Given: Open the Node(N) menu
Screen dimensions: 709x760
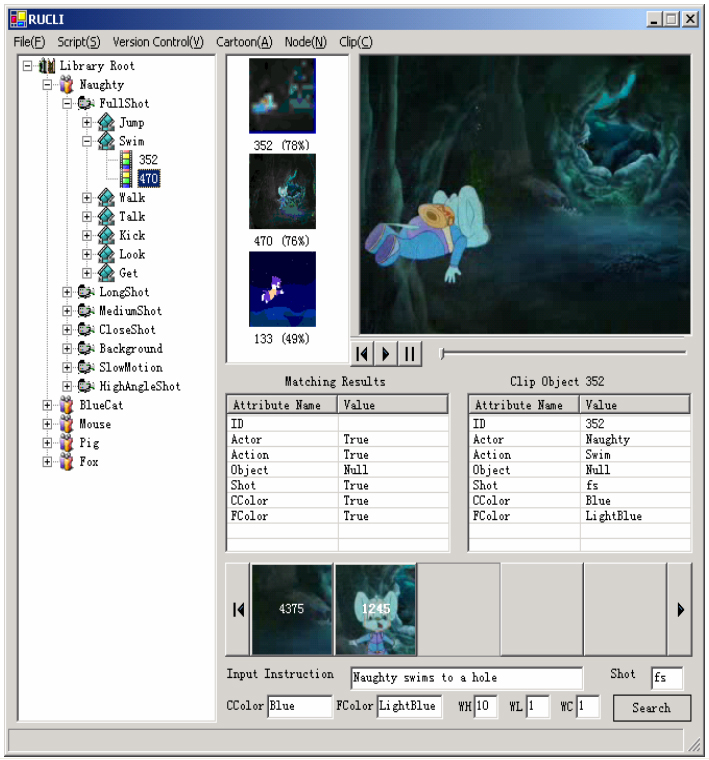Looking at the screenshot, I should 306,42.
